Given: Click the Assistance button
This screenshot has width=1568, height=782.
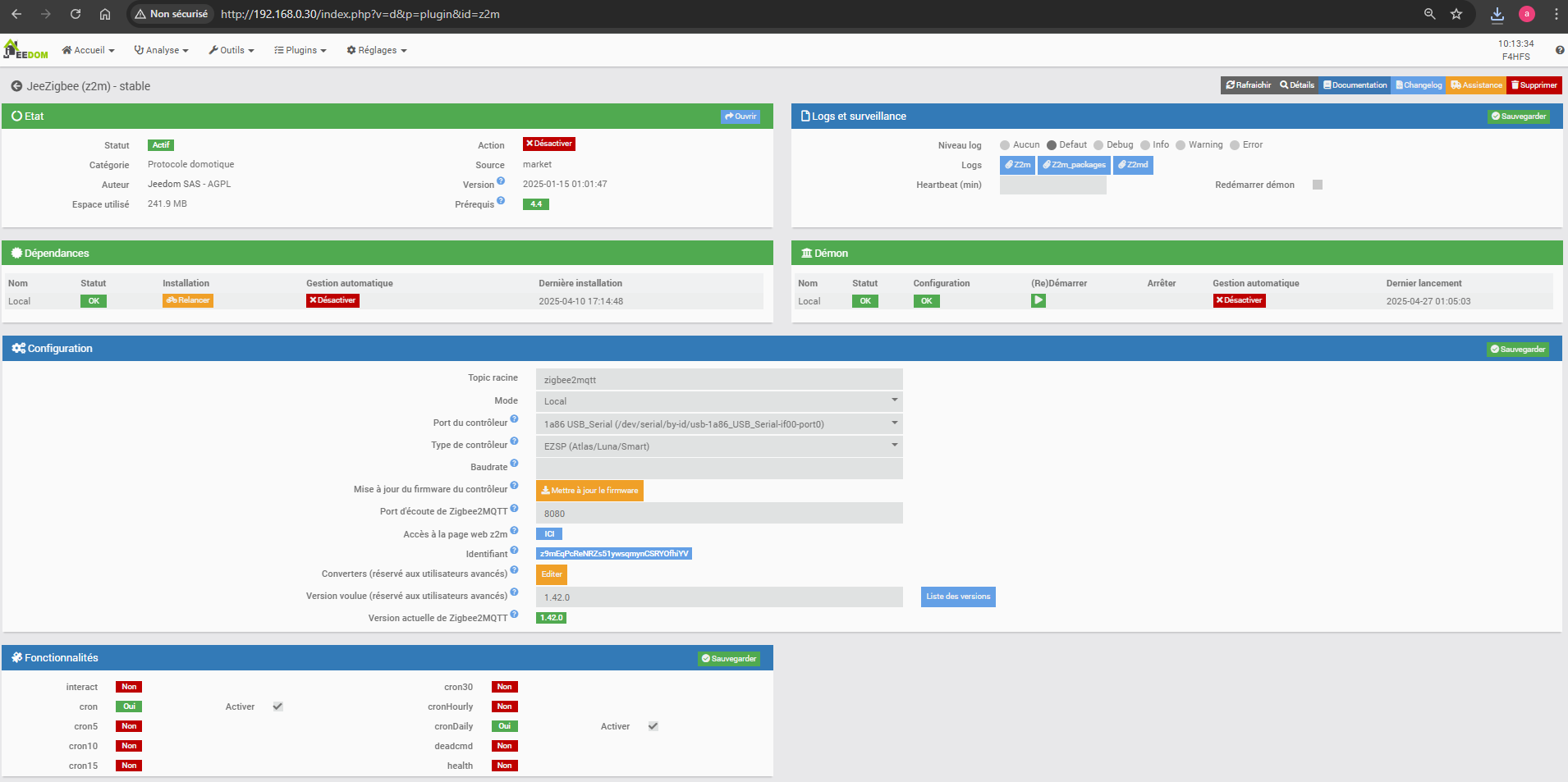Looking at the screenshot, I should [1476, 85].
